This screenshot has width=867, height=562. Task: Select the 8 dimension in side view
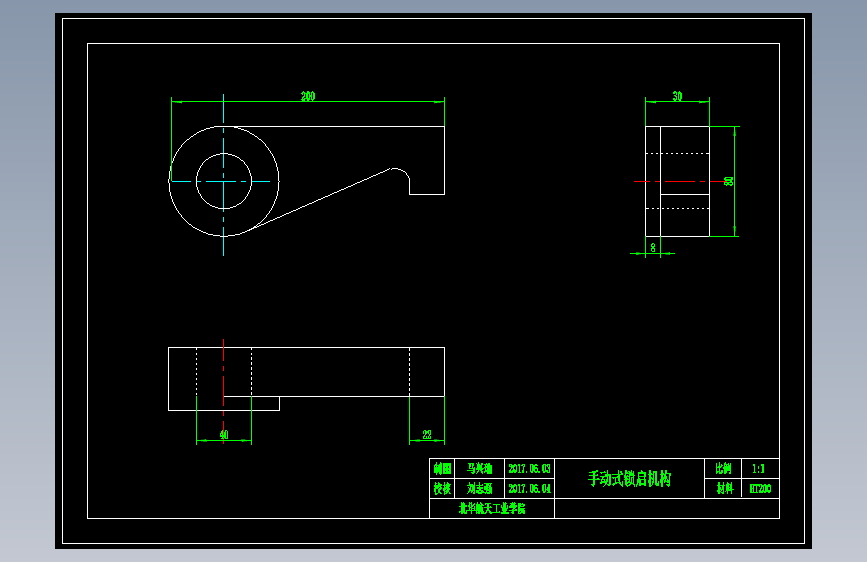pos(653,248)
